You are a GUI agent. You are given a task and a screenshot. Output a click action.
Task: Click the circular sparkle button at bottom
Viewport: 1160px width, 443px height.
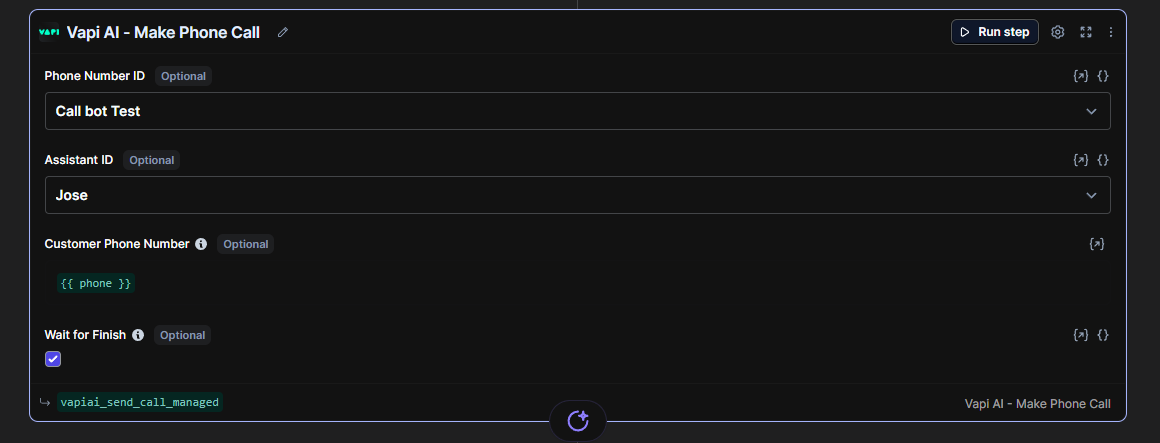coord(578,421)
